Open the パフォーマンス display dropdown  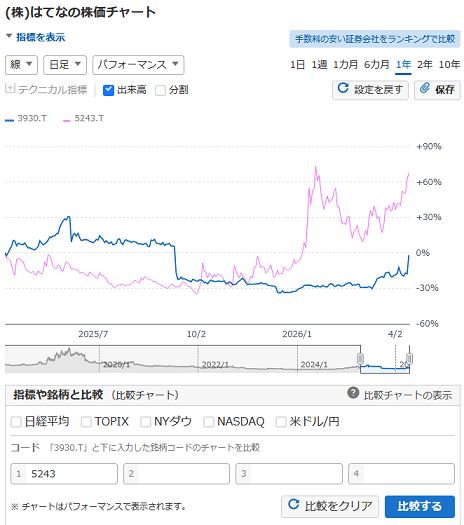click(x=138, y=65)
